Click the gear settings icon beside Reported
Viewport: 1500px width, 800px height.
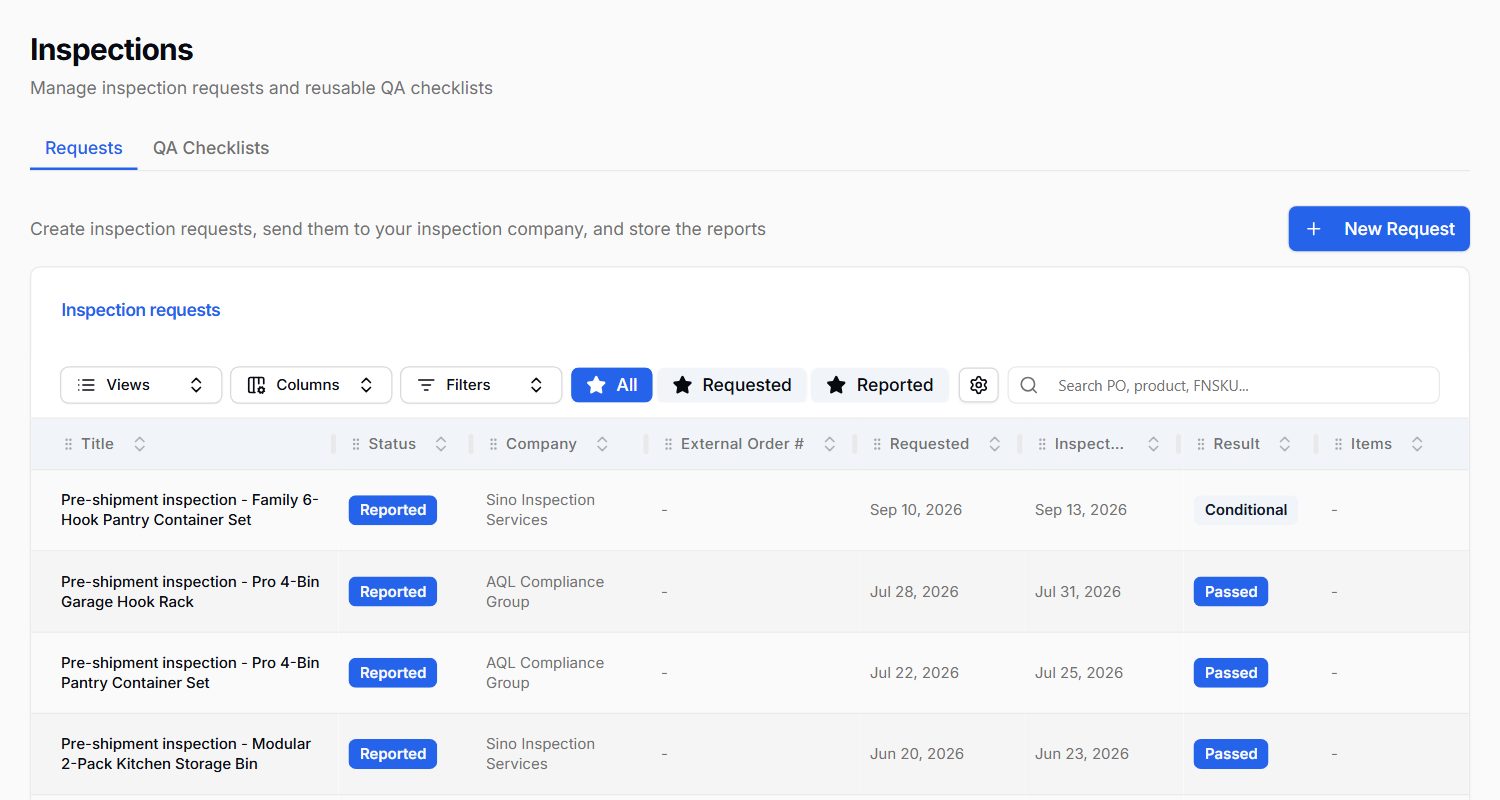(978, 385)
